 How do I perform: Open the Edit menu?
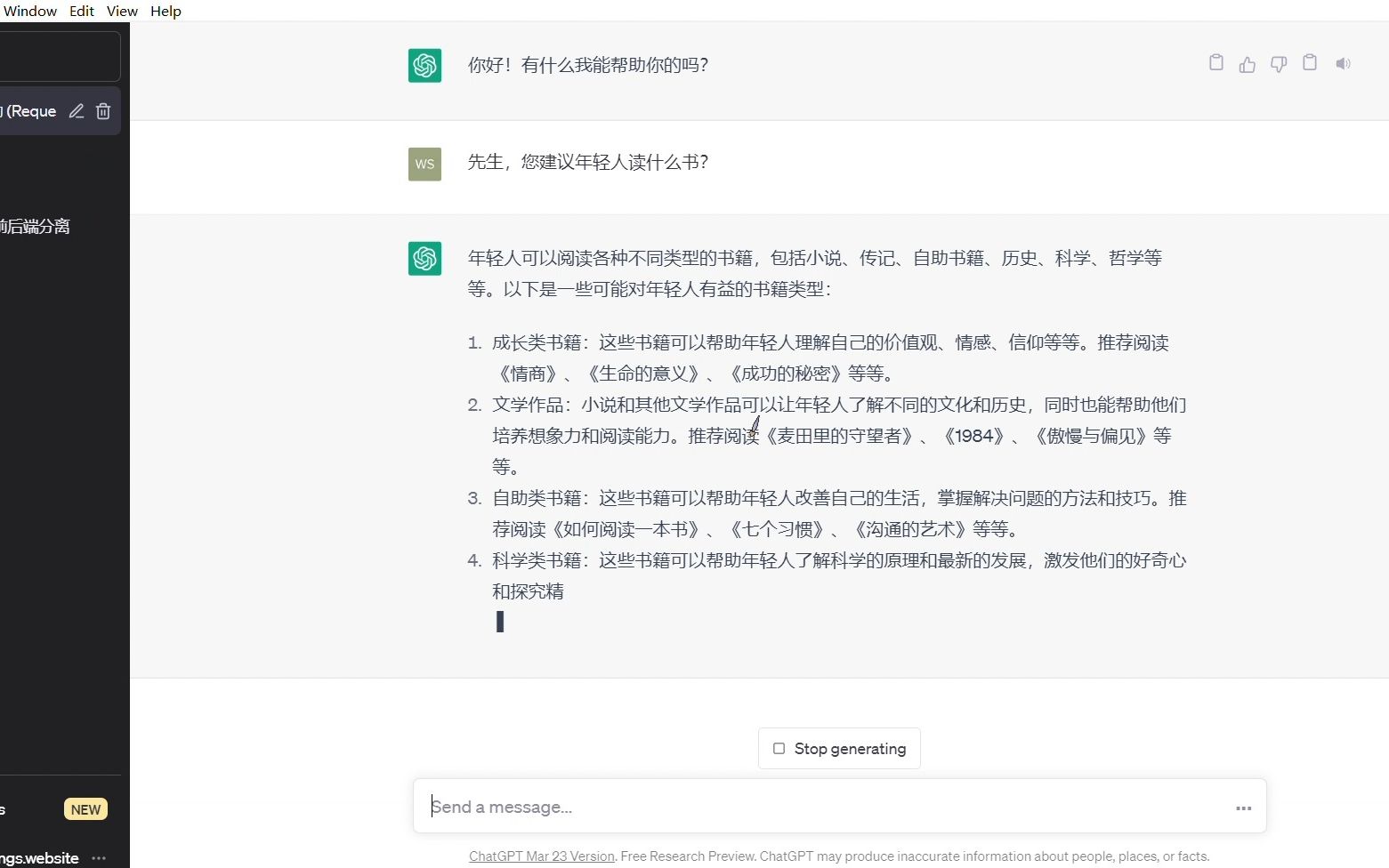point(81,11)
